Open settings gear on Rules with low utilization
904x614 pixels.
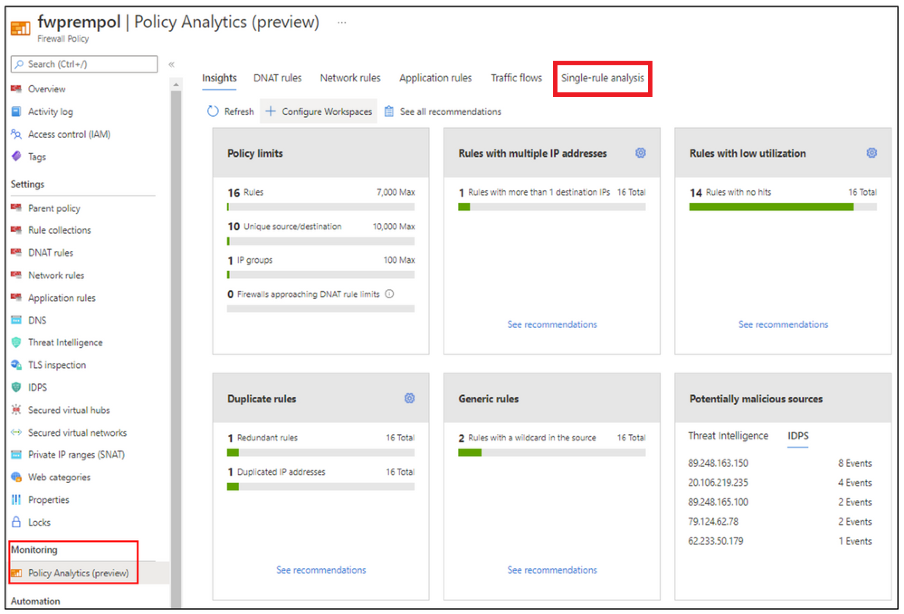[872, 153]
